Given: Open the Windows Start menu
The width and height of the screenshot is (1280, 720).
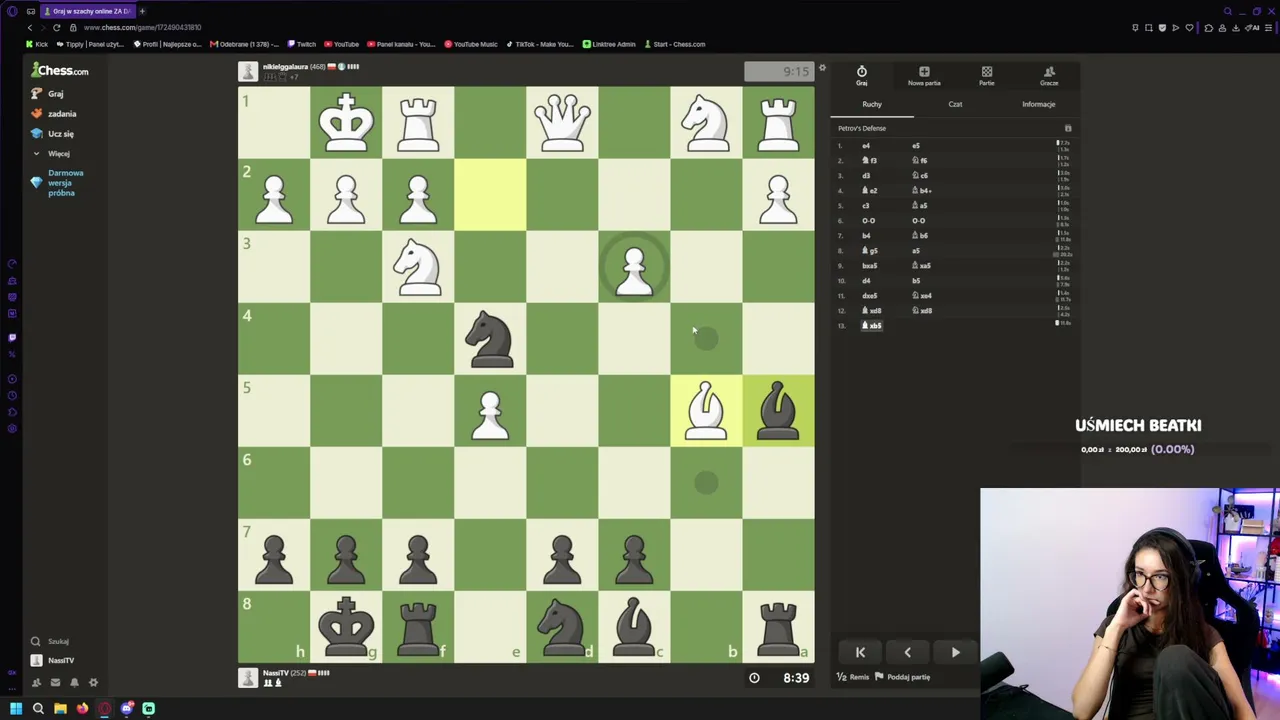Looking at the screenshot, I should [16, 709].
